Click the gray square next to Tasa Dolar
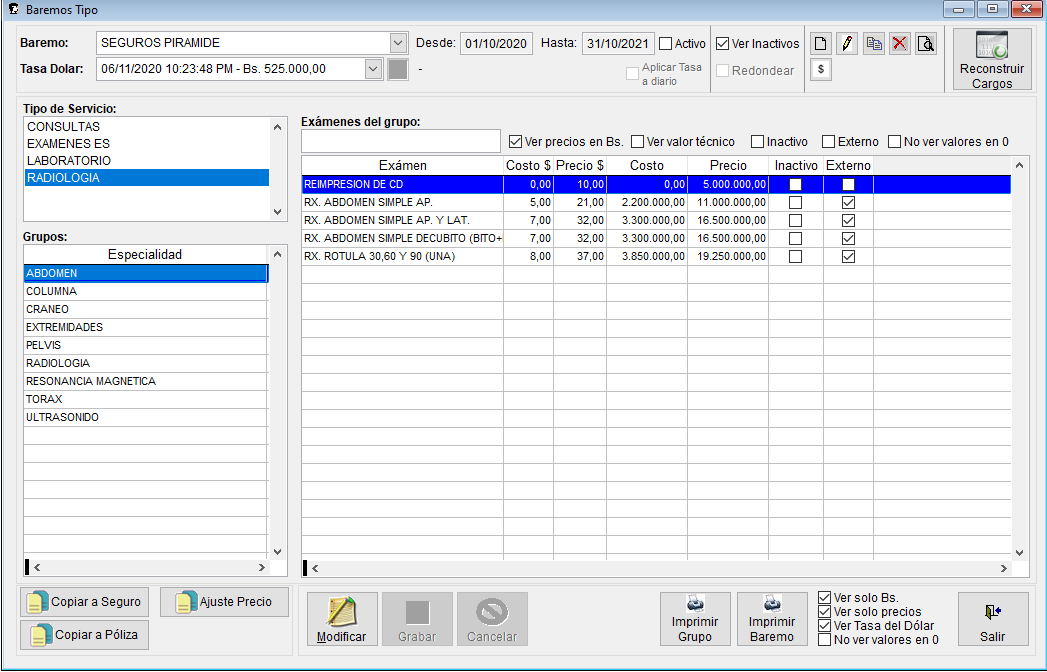The width and height of the screenshot is (1047, 672). point(398,69)
